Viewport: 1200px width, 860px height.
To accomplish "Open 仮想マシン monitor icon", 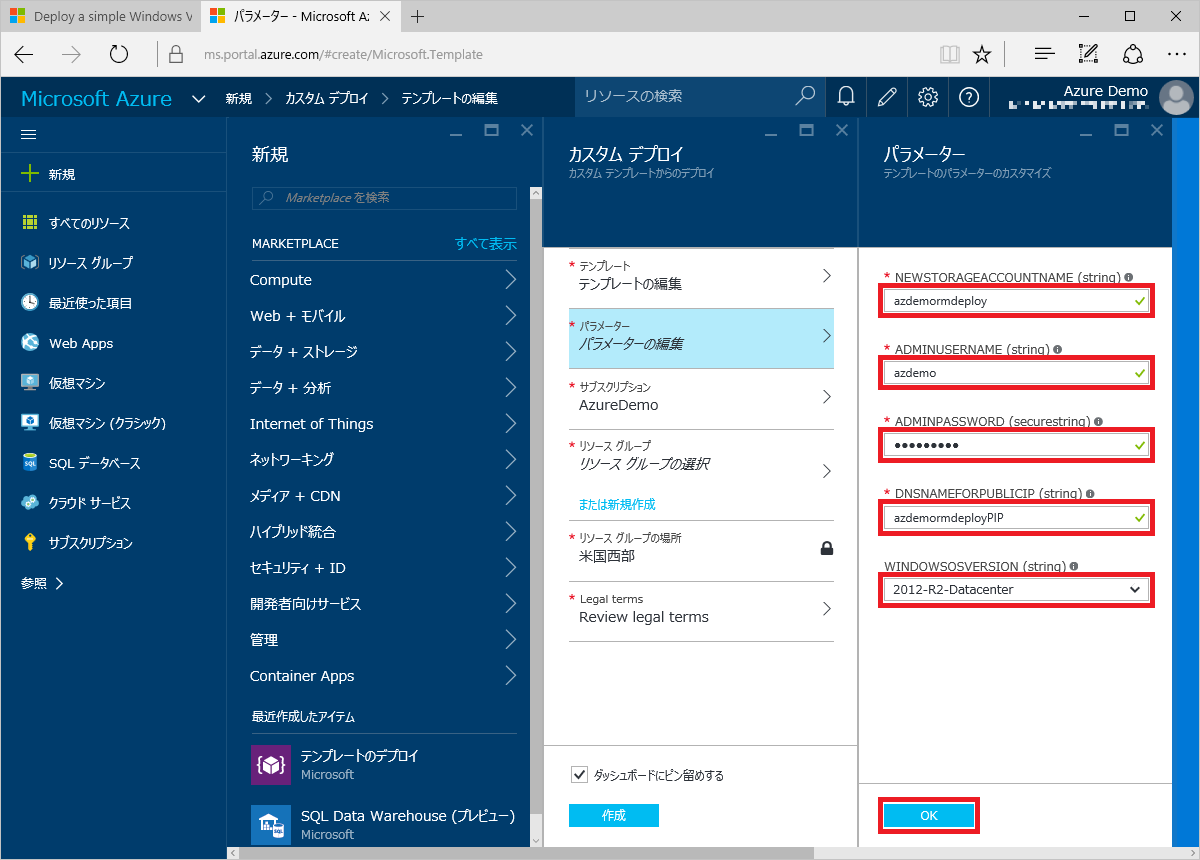I will pyautogui.click(x=30, y=383).
